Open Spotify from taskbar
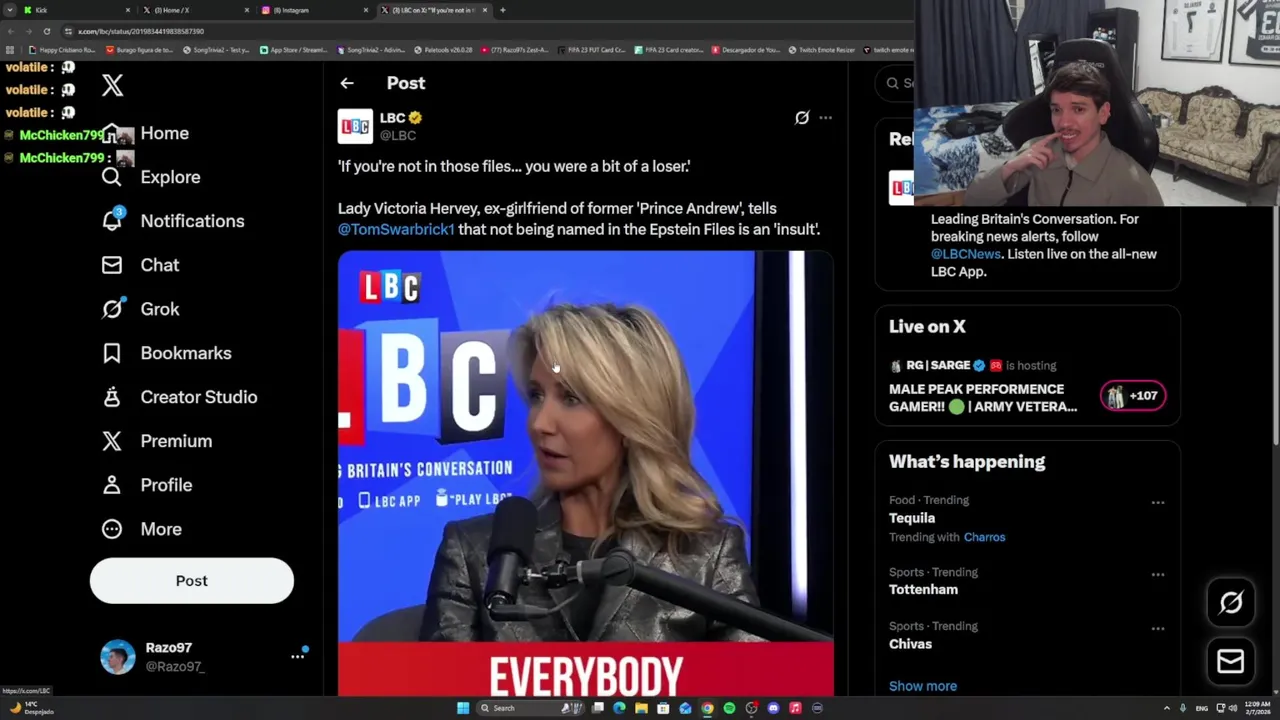 729,708
